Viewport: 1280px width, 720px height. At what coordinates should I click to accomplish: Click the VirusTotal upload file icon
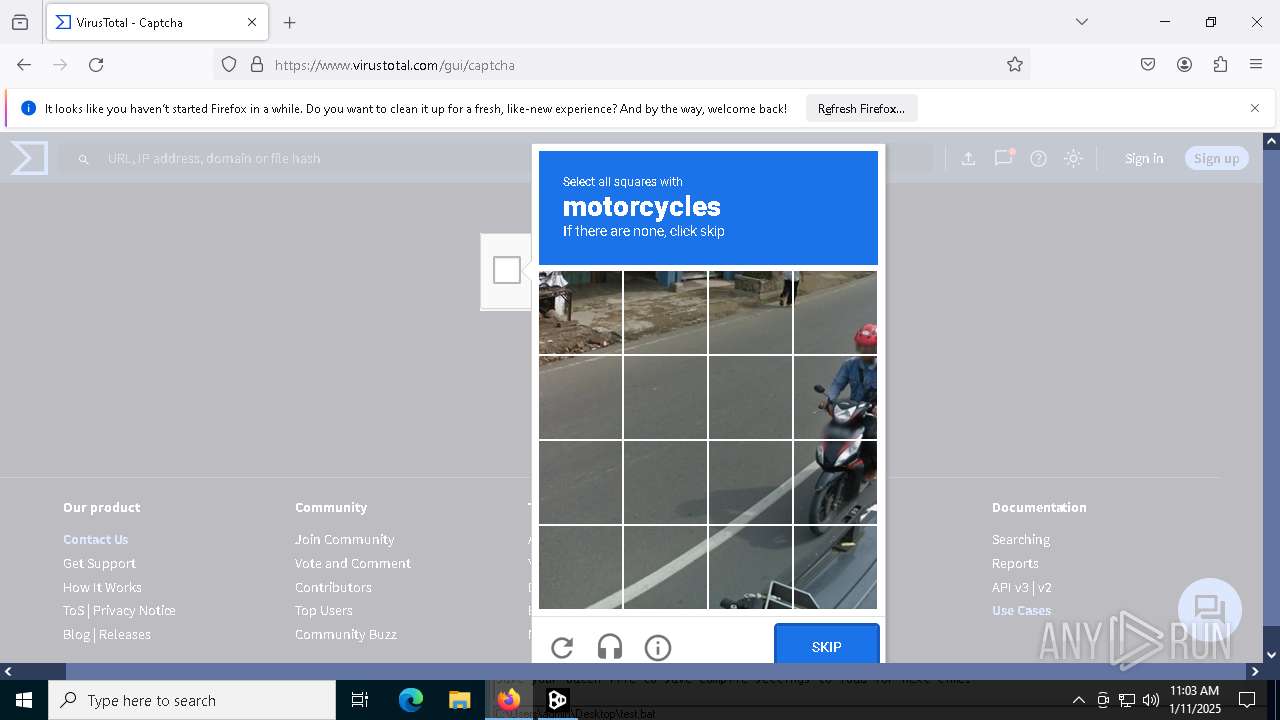point(968,158)
